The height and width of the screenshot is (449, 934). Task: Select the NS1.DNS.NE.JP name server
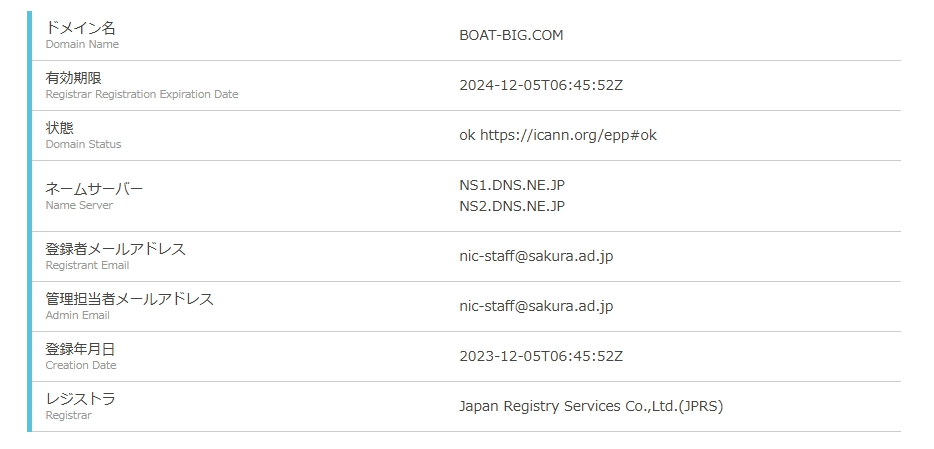click(512, 185)
